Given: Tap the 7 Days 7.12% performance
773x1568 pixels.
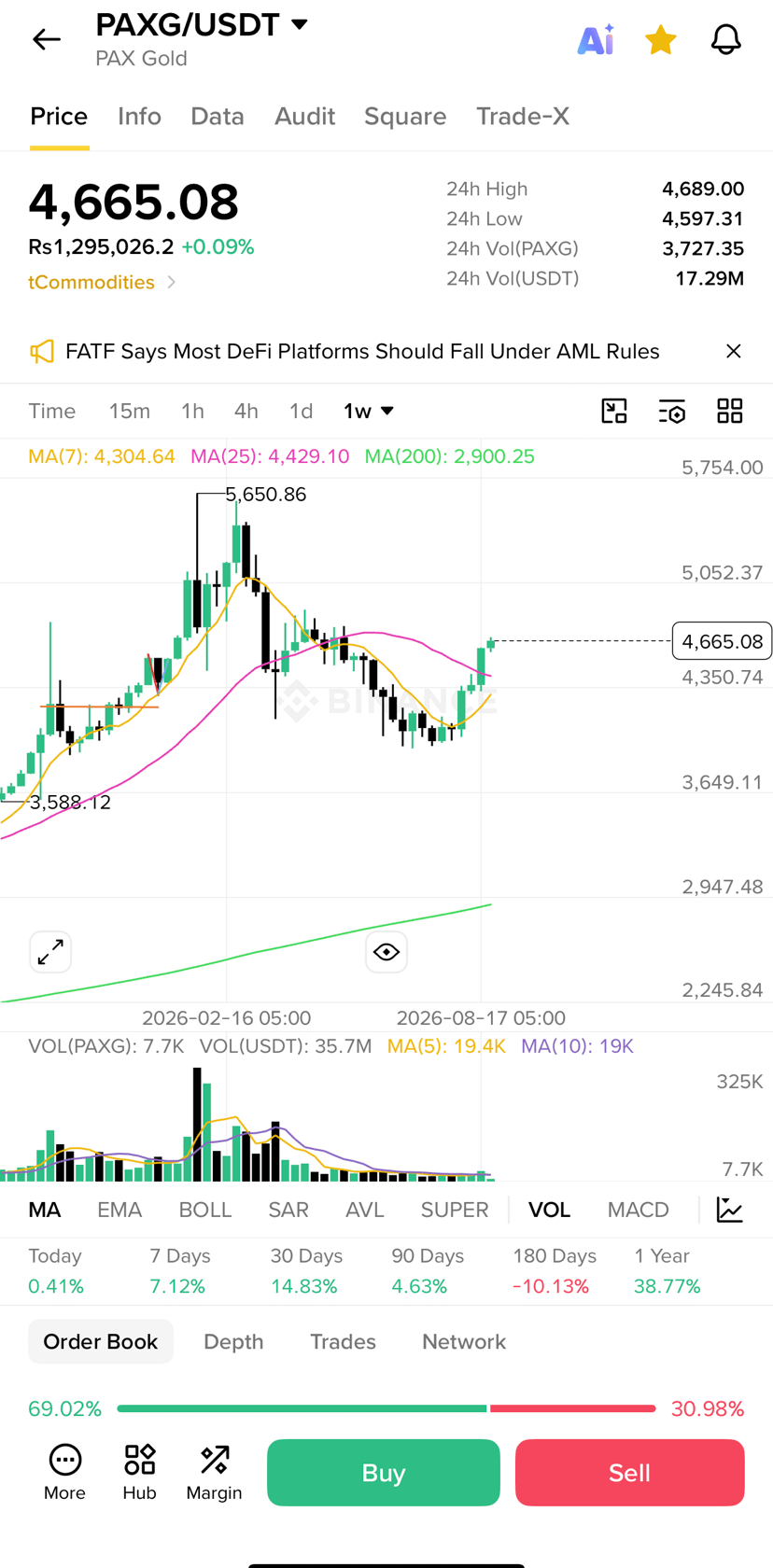Looking at the screenshot, I should tap(179, 1271).
